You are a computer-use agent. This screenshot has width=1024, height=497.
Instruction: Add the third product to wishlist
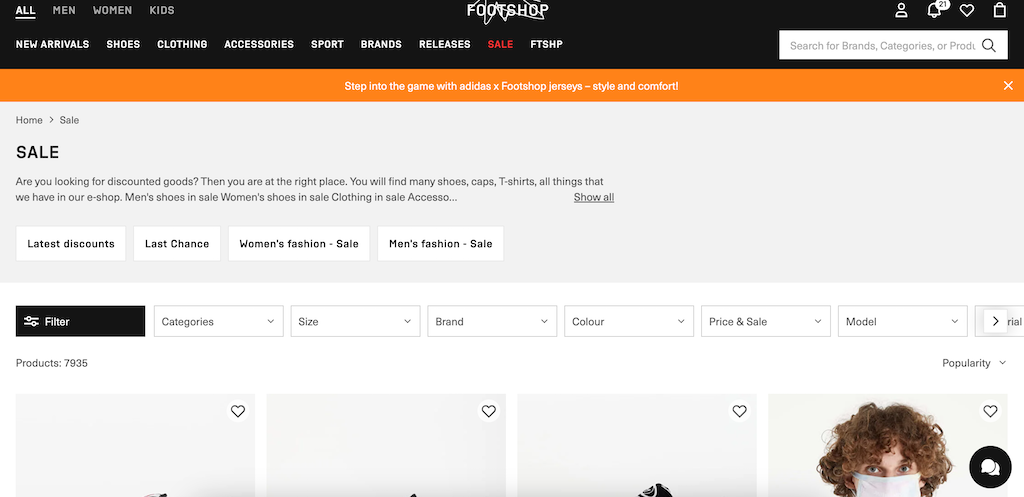(x=739, y=411)
